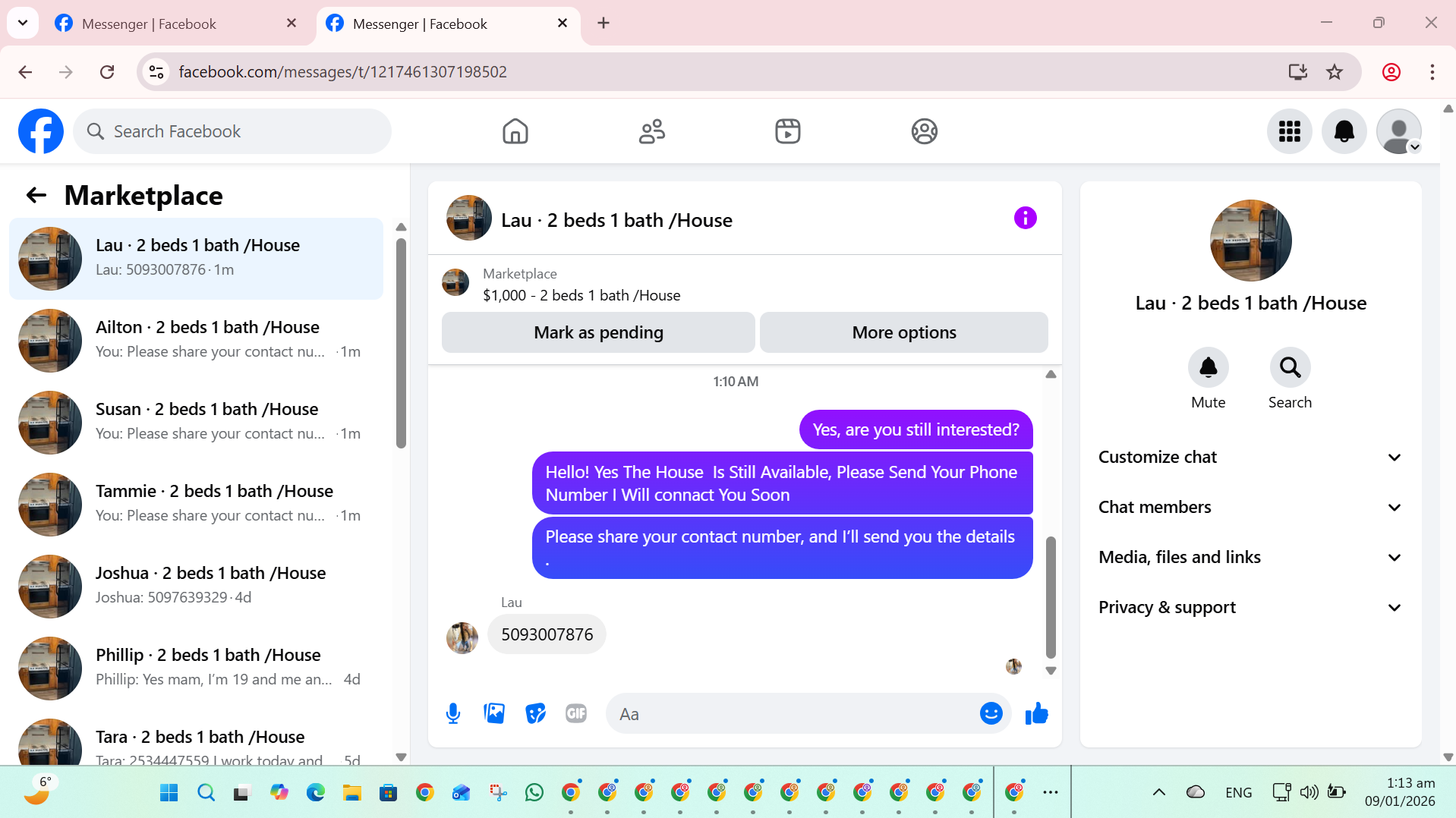Open Windows Start menu
This screenshot has height=818, width=1456.
click(x=169, y=793)
